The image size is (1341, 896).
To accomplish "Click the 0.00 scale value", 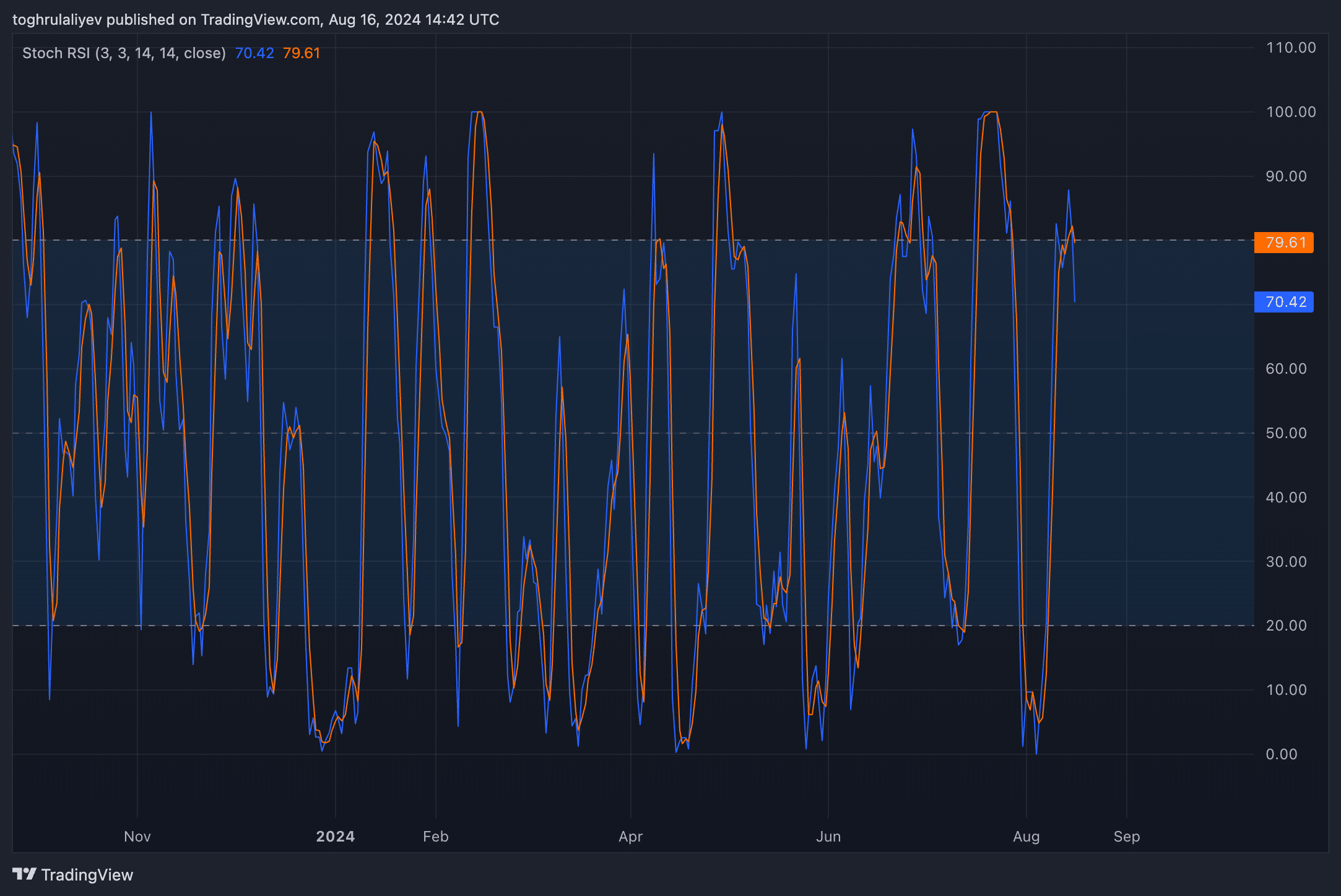I will pos(1282,754).
